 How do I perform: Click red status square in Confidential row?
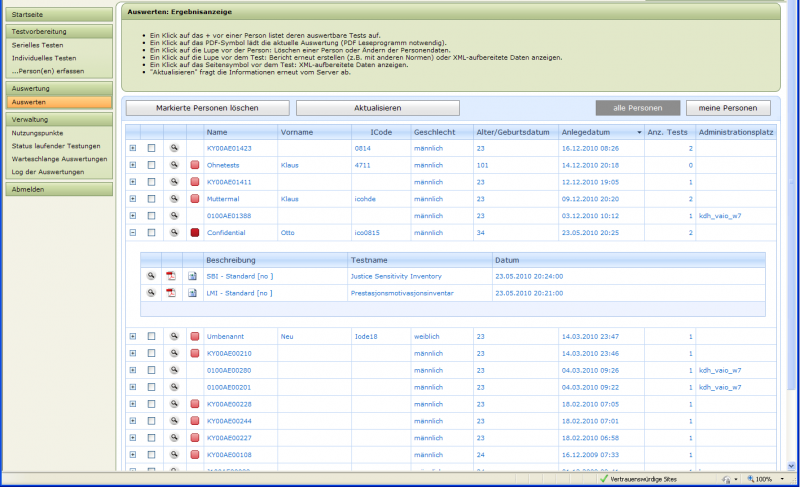[195, 233]
